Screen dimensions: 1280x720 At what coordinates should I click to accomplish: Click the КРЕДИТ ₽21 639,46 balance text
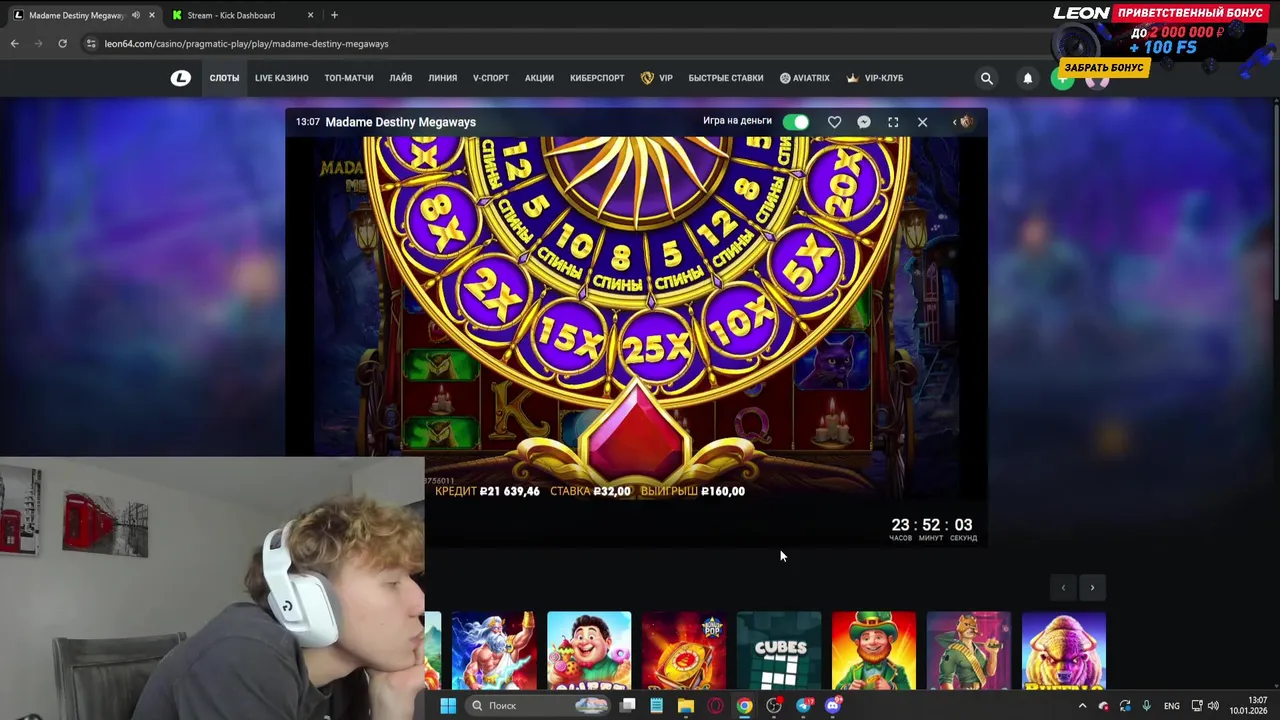pos(488,491)
